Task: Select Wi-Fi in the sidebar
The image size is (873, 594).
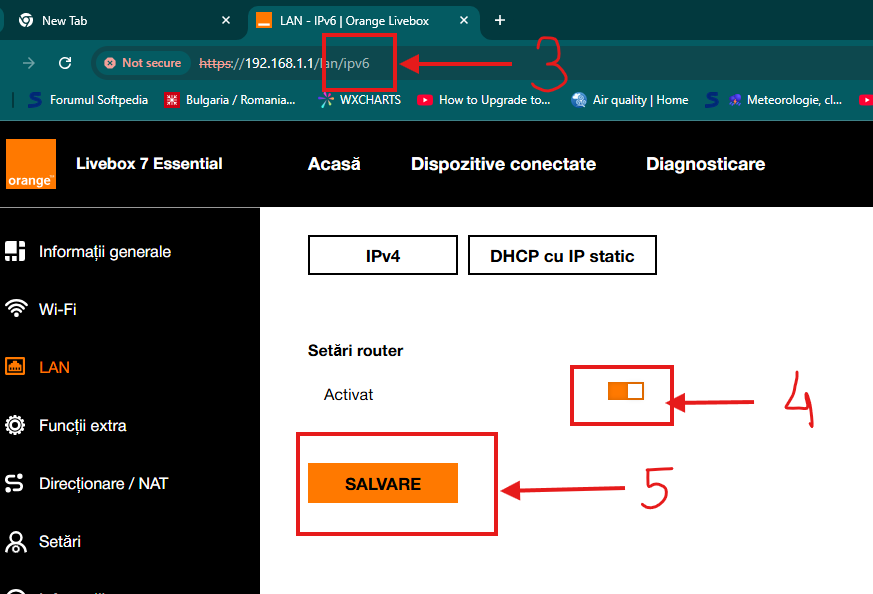Action: point(57,309)
